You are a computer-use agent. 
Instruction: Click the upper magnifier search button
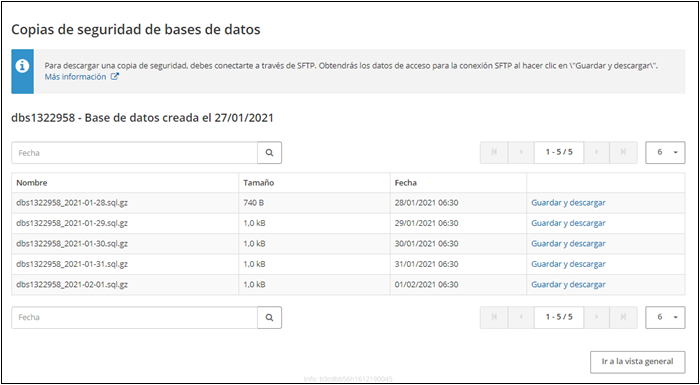(x=269, y=153)
